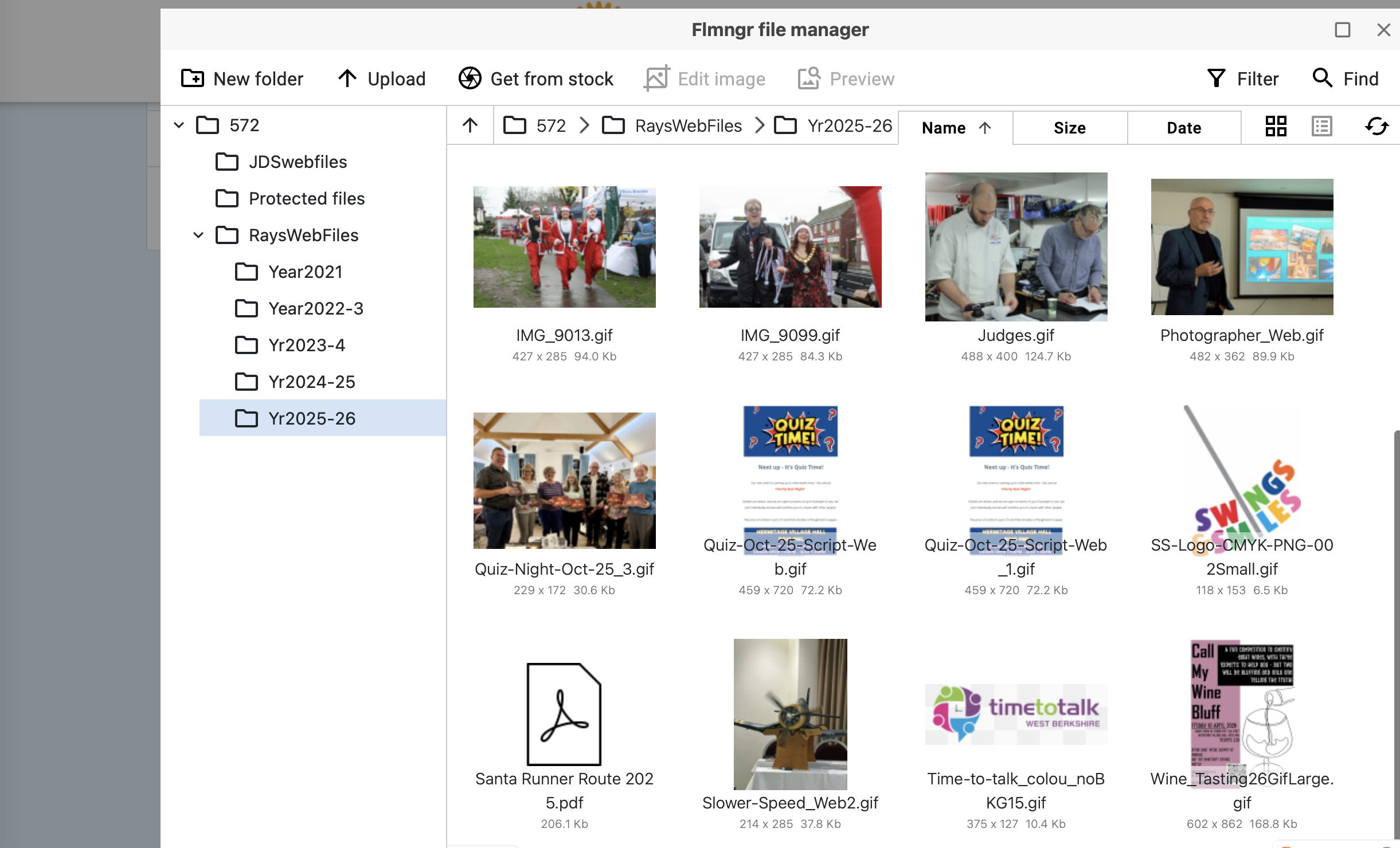Click the New folder icon
Image resolution: width=1400 pixels, height=848 pixels.
coord(193,78)
